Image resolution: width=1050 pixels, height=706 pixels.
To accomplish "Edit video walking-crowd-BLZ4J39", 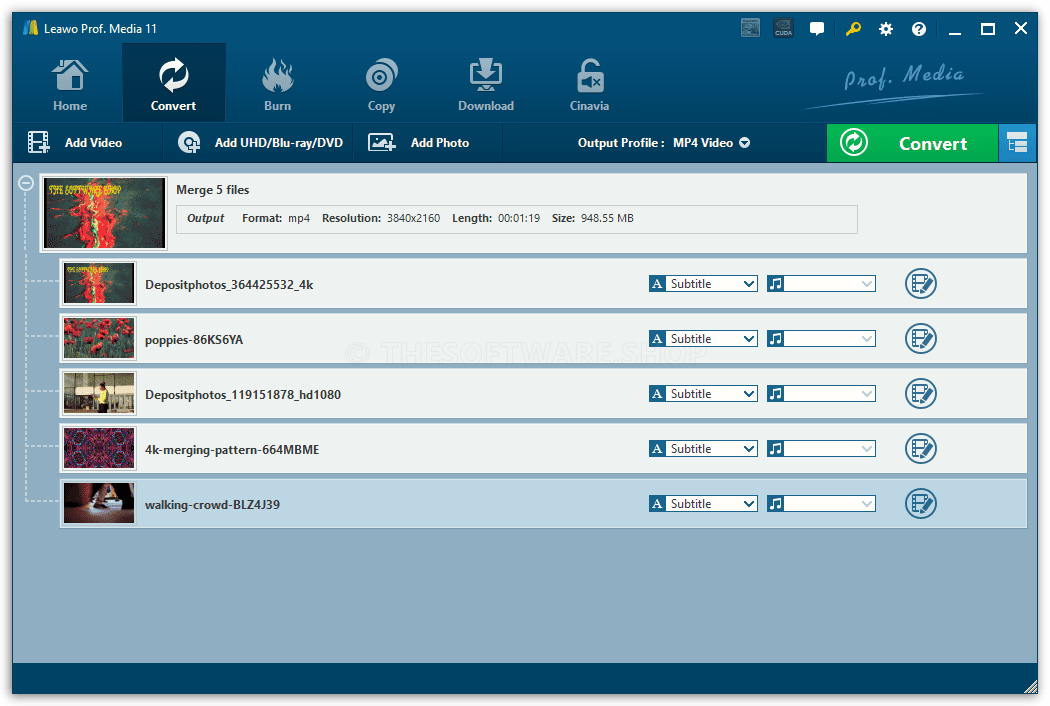I will pyautogui.click(x=921, y=504).
